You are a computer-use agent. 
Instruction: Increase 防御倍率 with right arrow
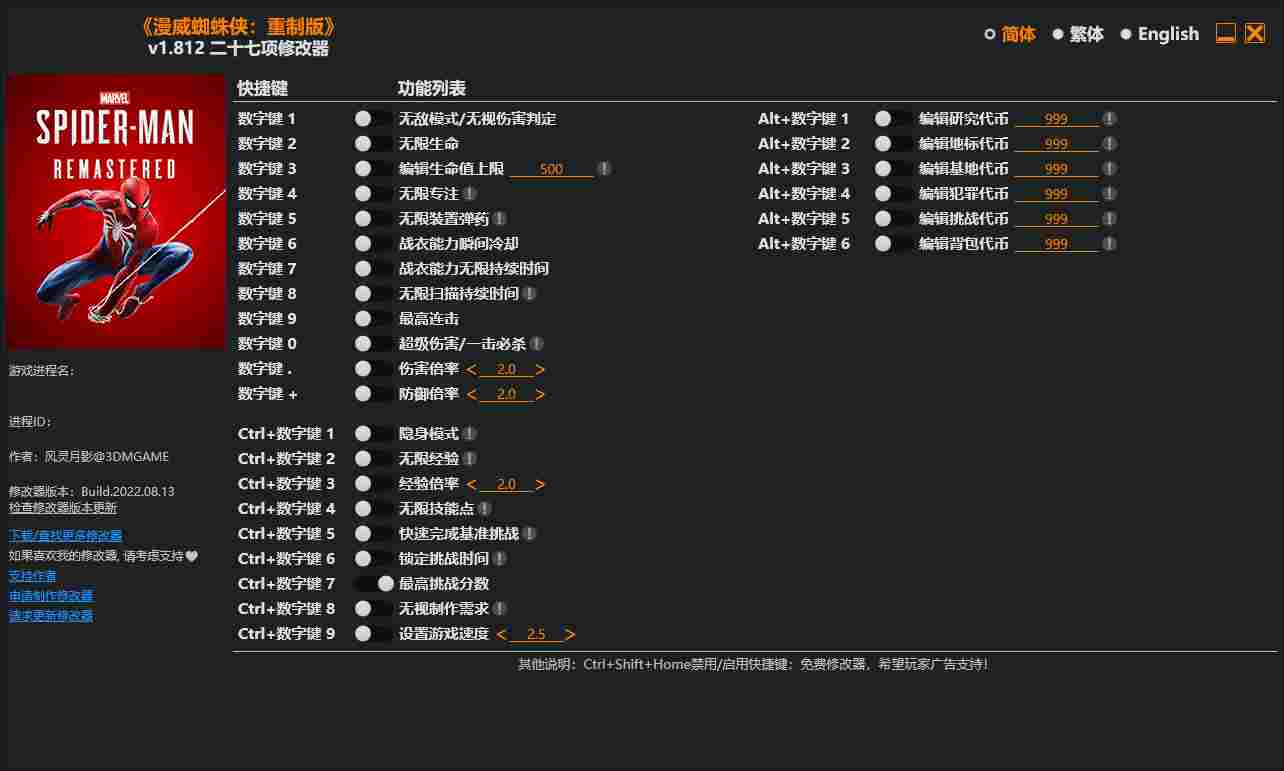(x=540, y=395)
